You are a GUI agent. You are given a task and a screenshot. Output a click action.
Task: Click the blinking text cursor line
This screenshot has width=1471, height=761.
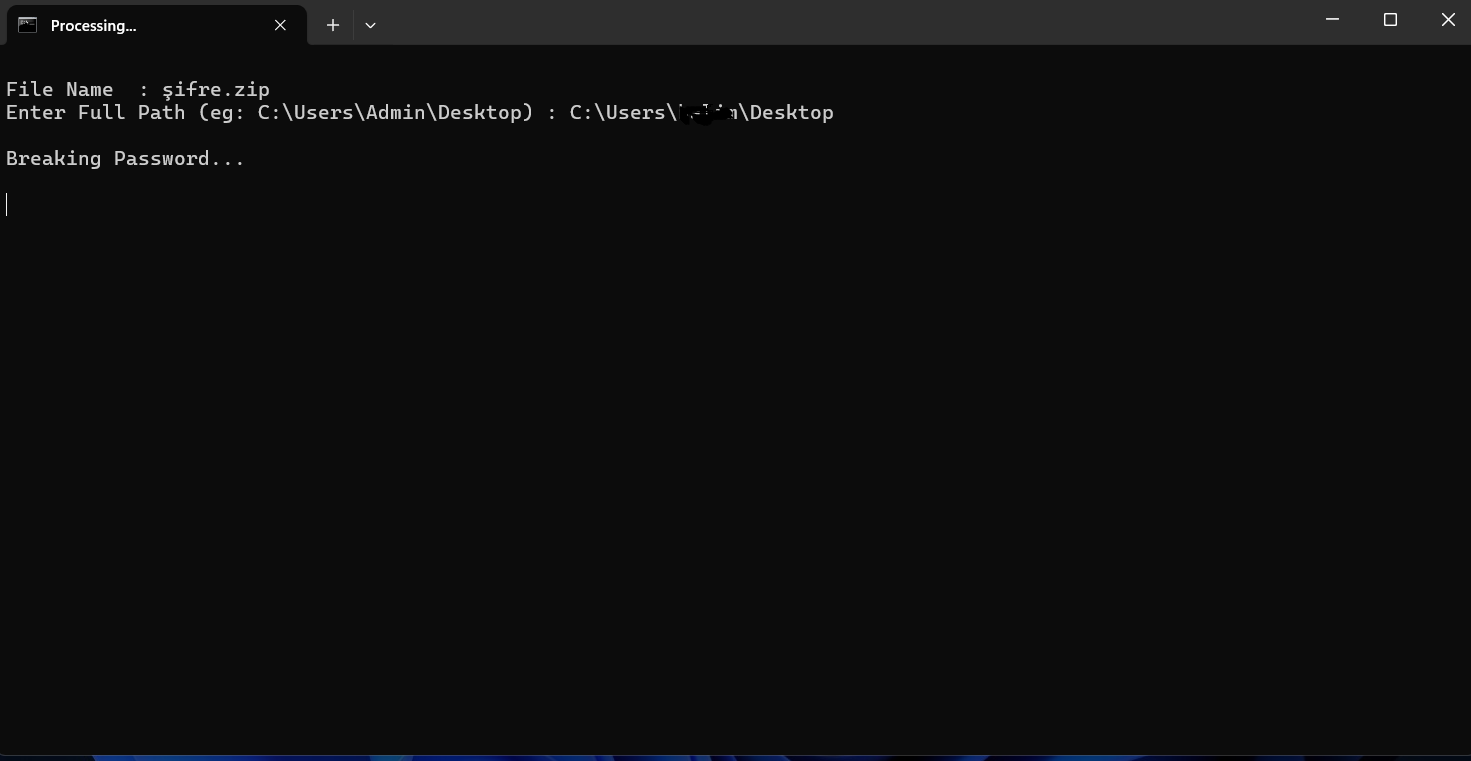pyautogui.click(x=7, y=205)
